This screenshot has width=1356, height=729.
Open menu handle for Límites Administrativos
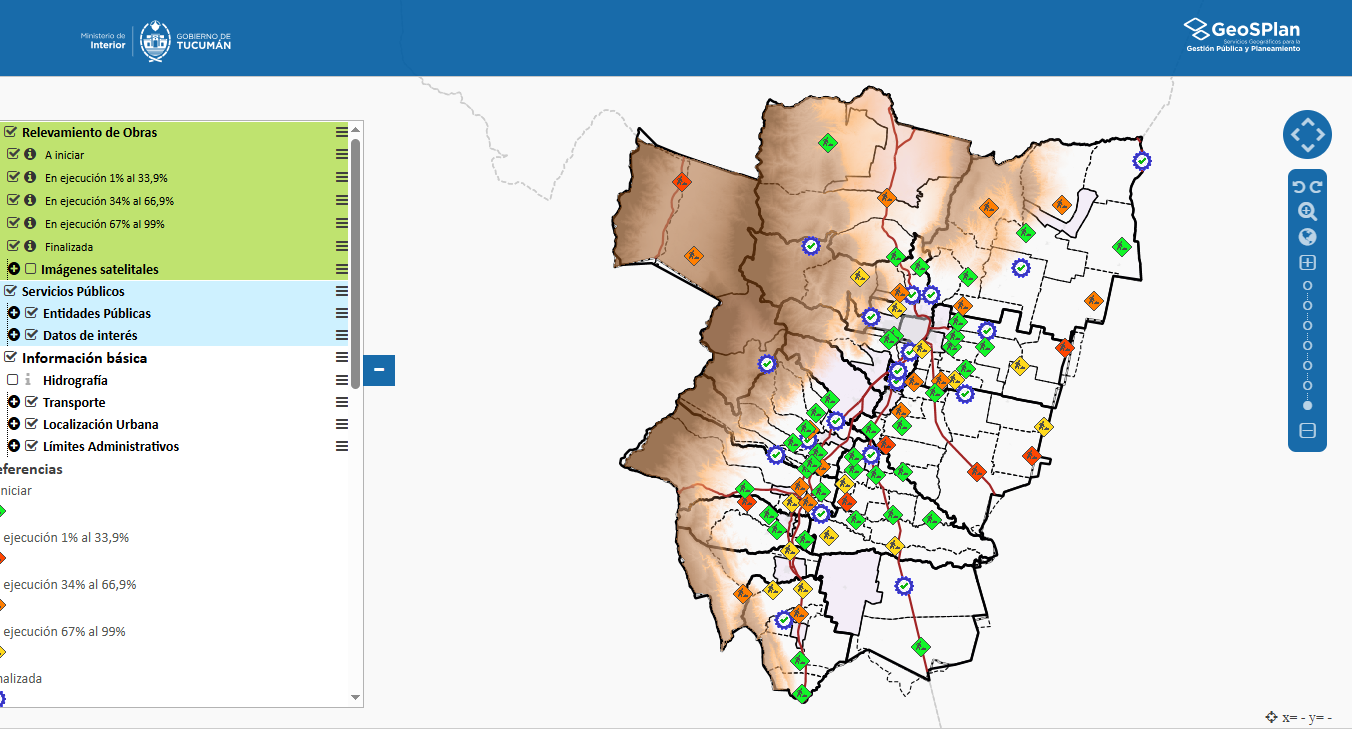pos(342,446)
